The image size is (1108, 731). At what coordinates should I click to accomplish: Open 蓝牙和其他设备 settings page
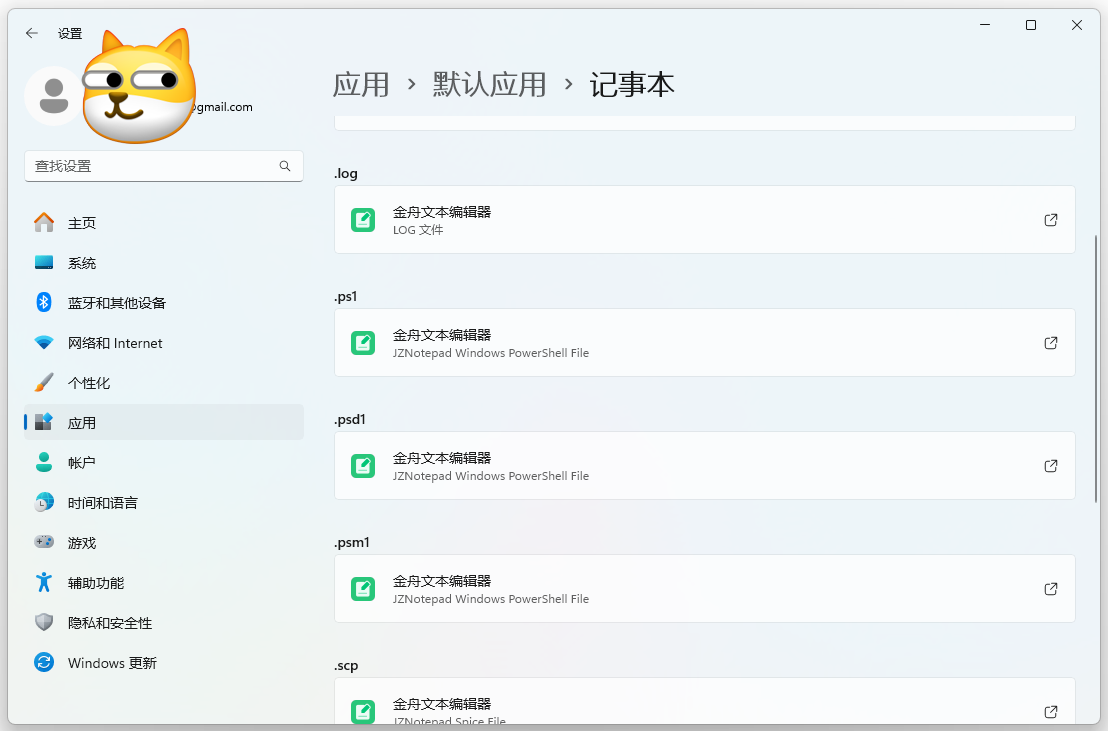coord(164,303)
